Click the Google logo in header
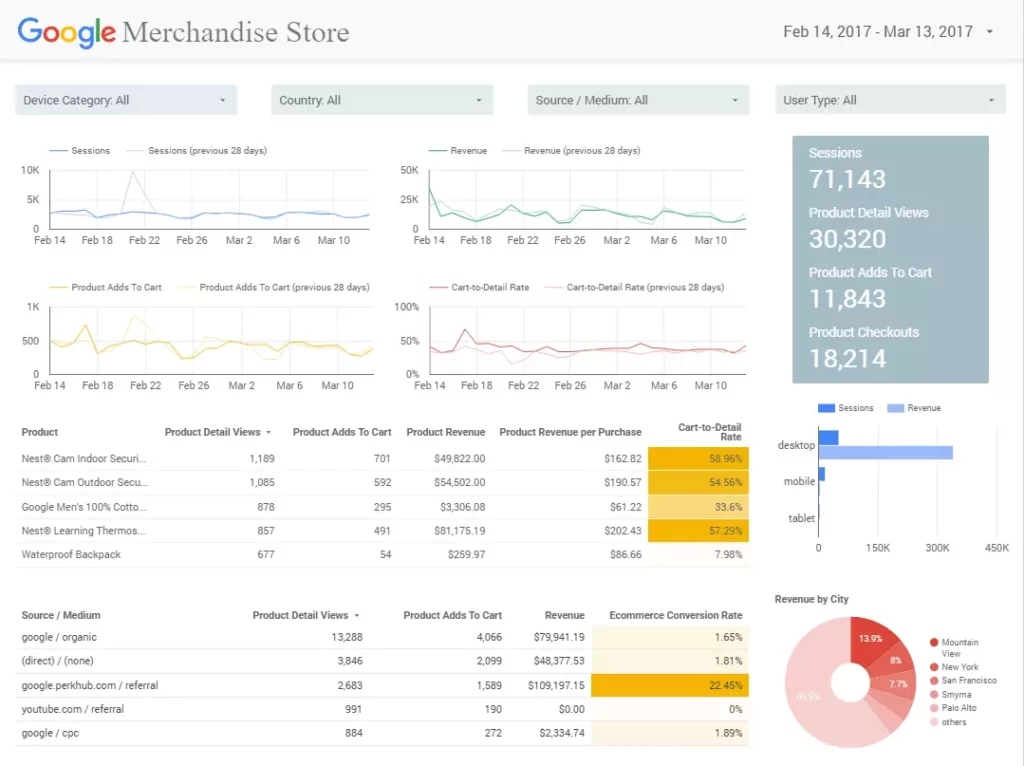The image size is (1024, 766). point(66,32)
